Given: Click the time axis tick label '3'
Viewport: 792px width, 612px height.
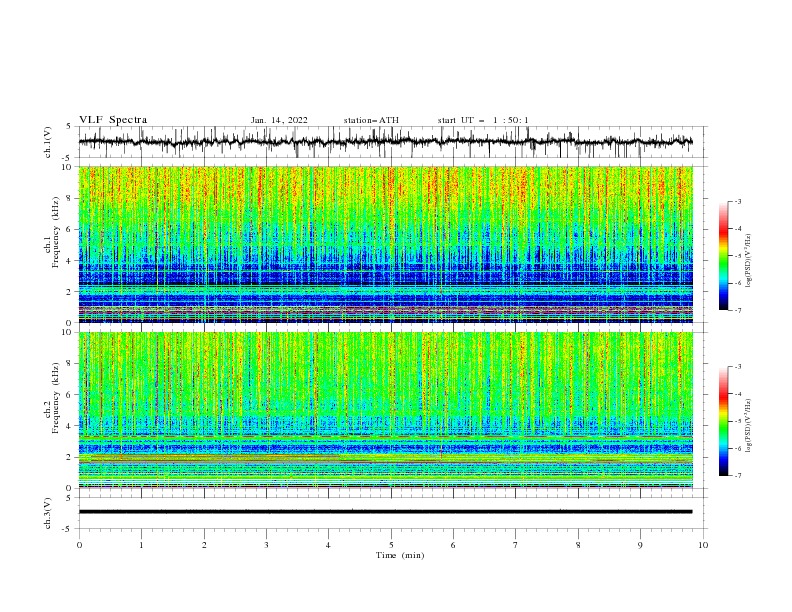Looking at the screenshot, I should [x=266, y=545].
